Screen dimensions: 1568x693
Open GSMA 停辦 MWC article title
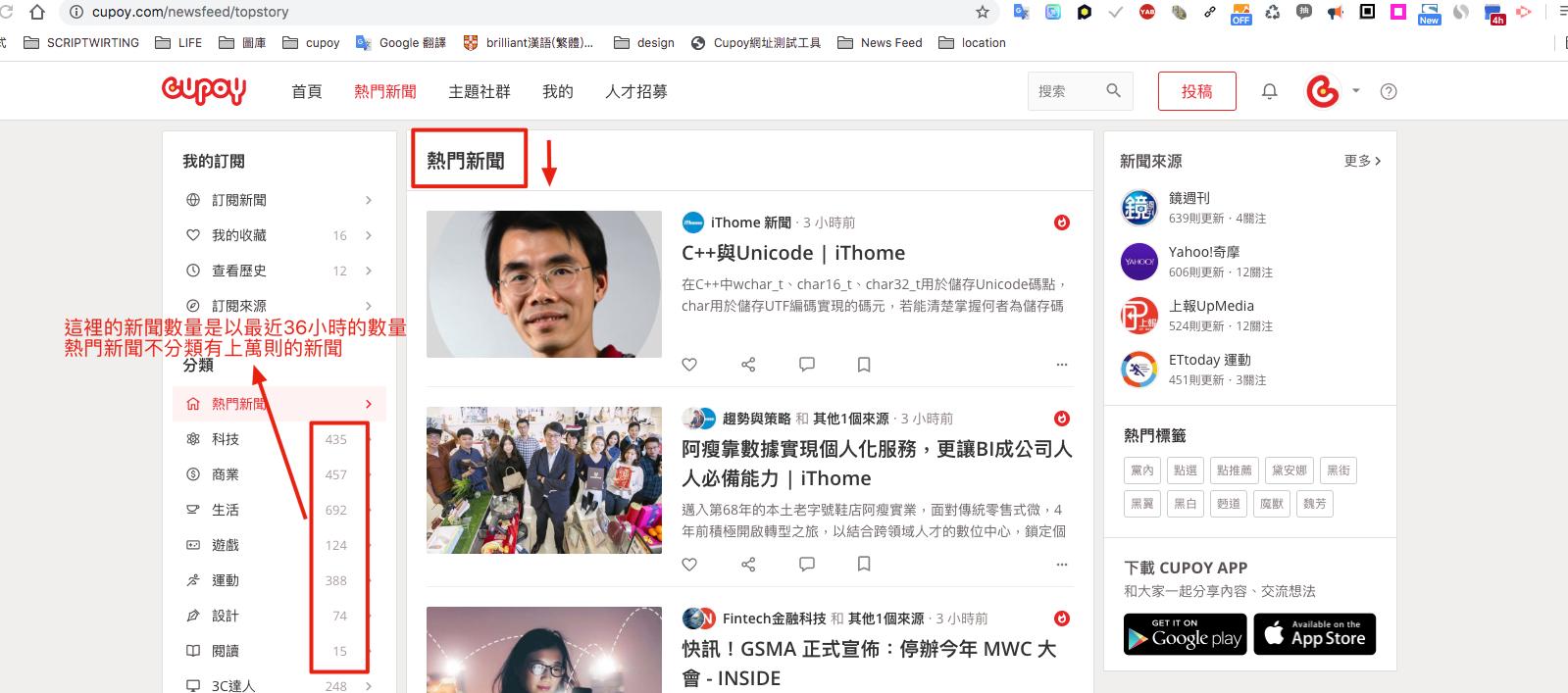coord(869,664)
